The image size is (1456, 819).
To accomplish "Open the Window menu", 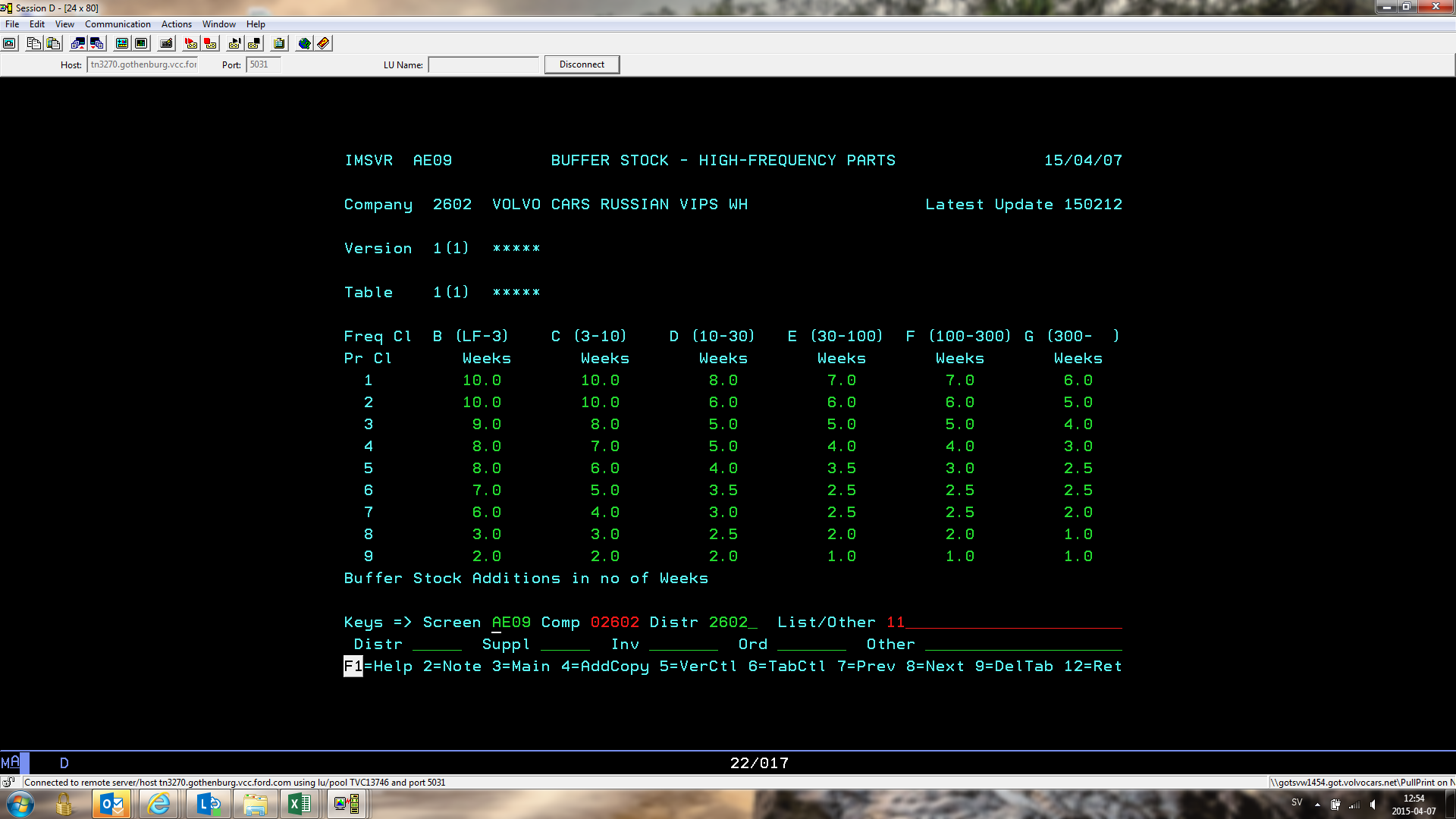I will pos(219,24).
